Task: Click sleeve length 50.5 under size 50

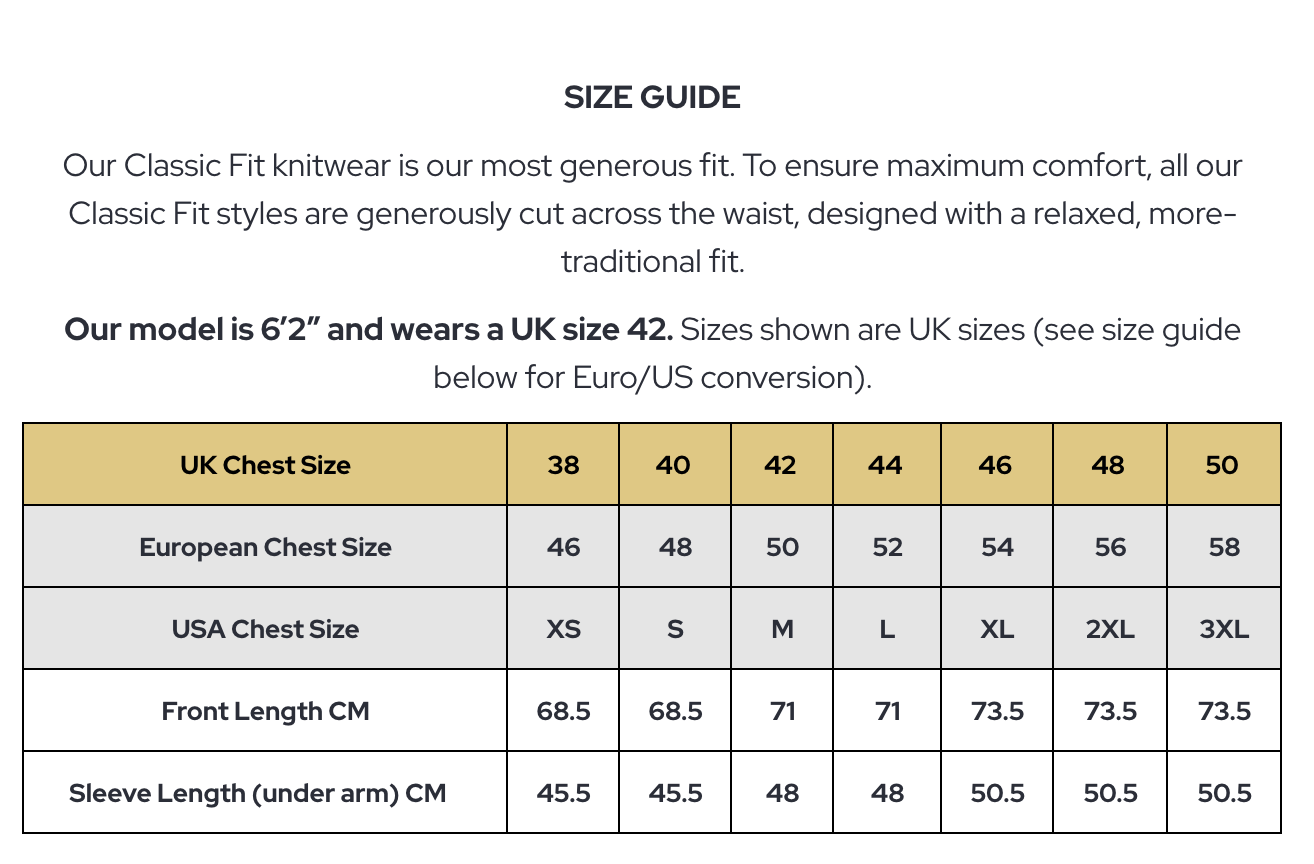Action: 1223,793
